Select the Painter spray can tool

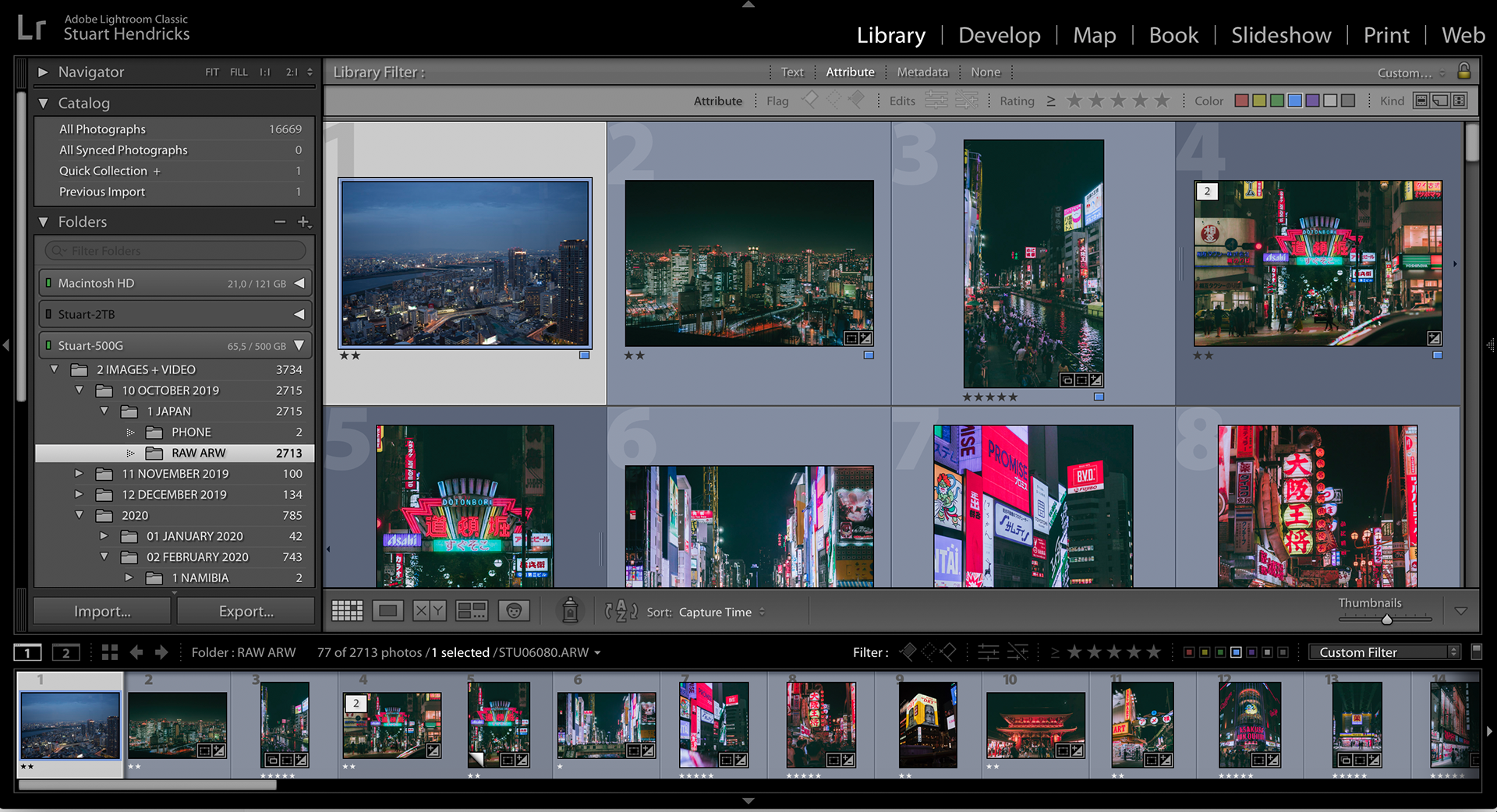click(x=570, y=611)
